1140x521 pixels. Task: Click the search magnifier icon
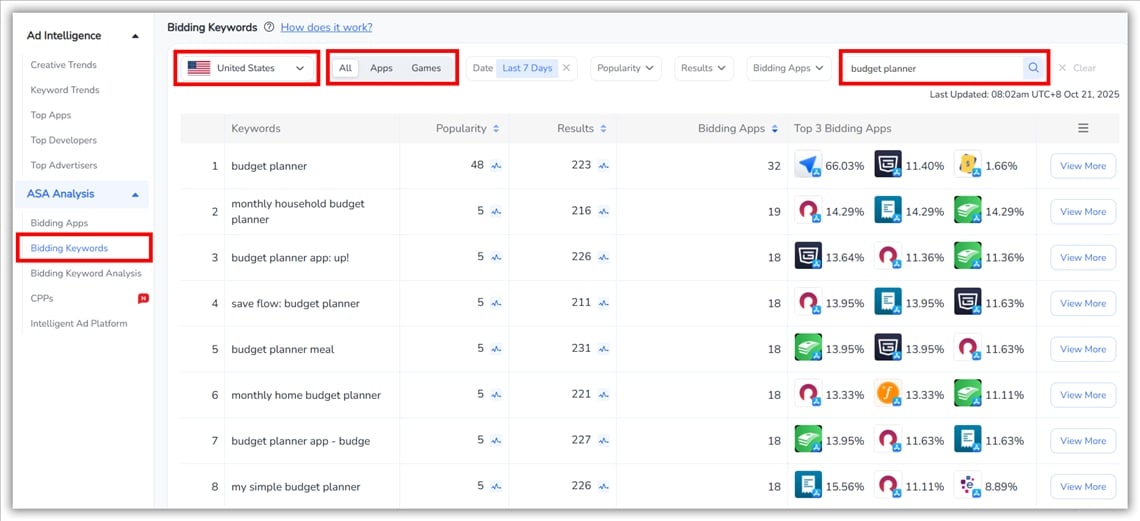[1033, 68]
